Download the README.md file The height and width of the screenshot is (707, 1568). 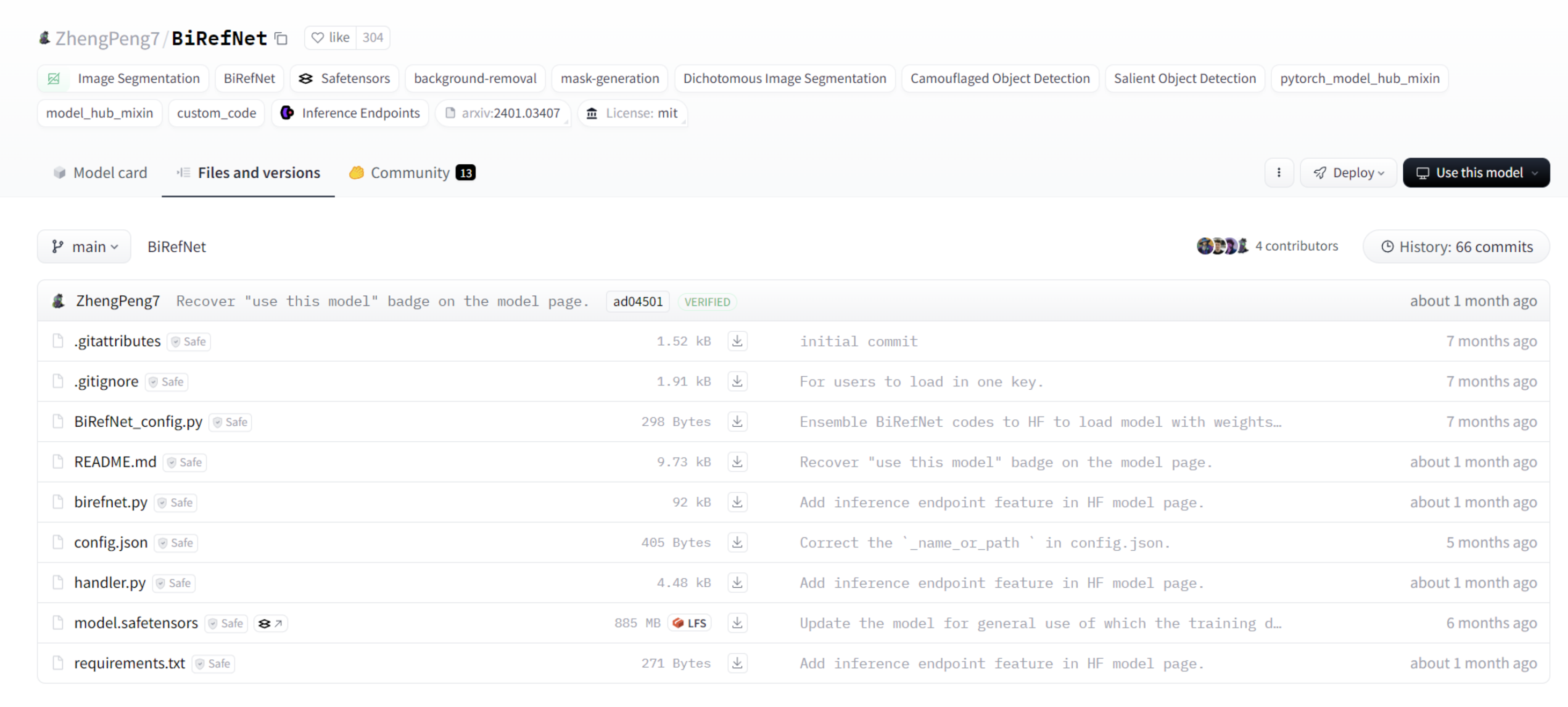click(x=737, y=462)
